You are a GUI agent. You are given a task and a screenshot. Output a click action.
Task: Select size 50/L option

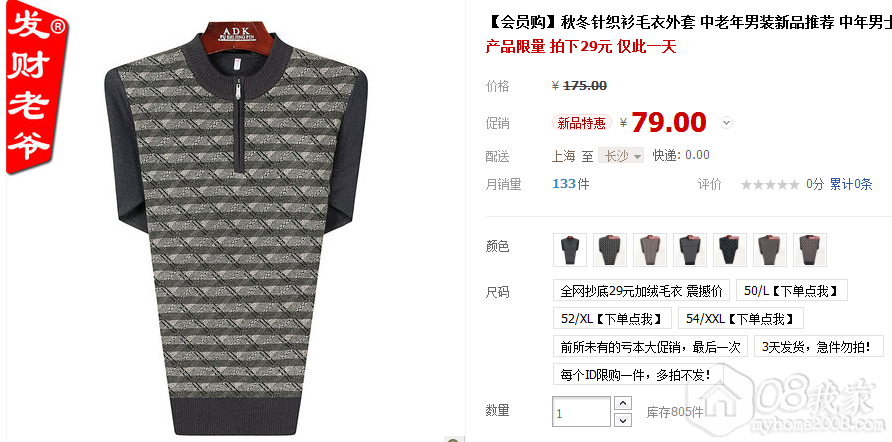pyautogui.click(x=791, y=290)
